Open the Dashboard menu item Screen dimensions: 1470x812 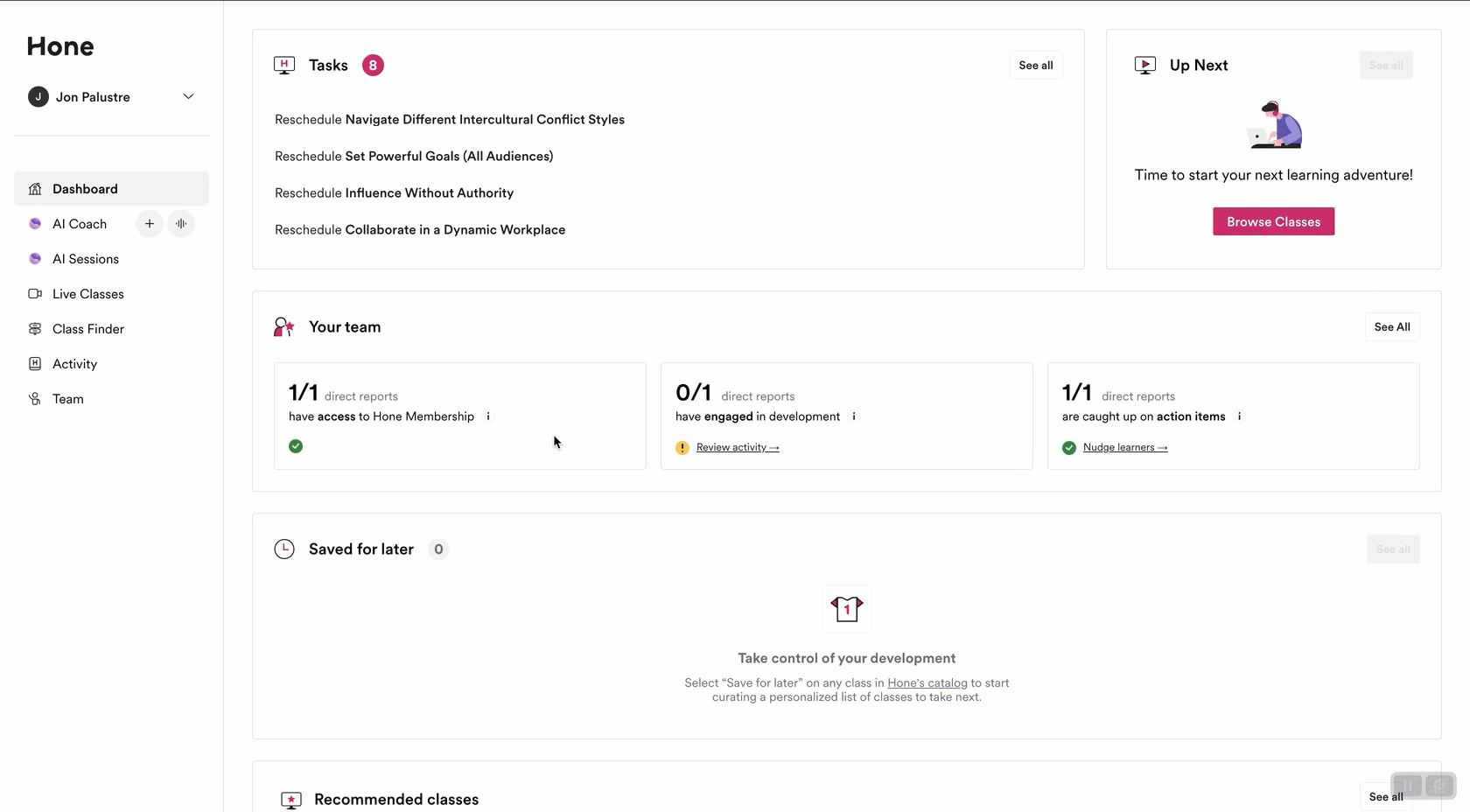click(x=85, y=189)
